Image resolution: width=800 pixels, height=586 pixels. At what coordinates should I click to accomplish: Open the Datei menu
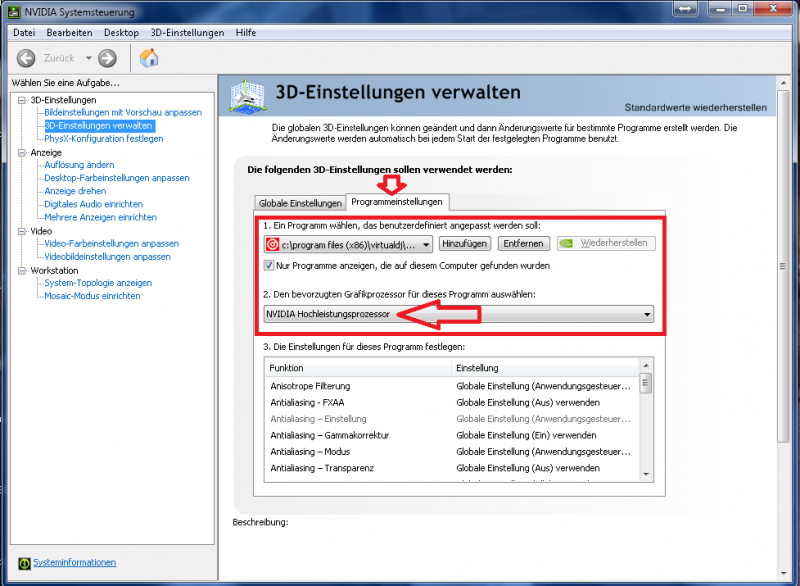(24, 33)
